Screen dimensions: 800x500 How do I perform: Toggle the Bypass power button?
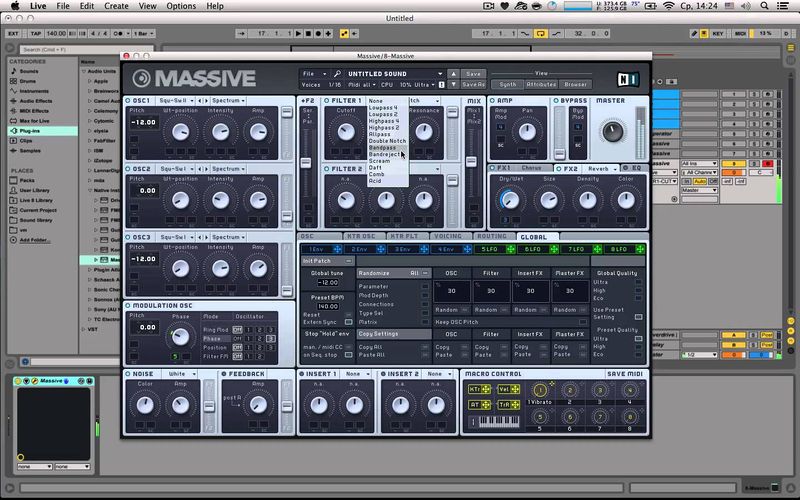[556, 101]
